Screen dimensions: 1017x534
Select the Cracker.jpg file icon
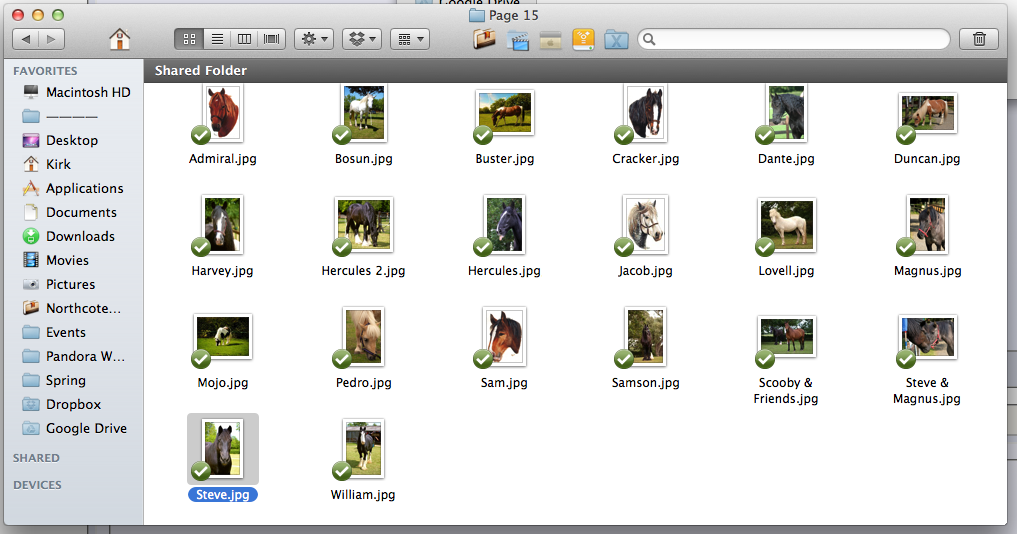click(x=645, y=114)
